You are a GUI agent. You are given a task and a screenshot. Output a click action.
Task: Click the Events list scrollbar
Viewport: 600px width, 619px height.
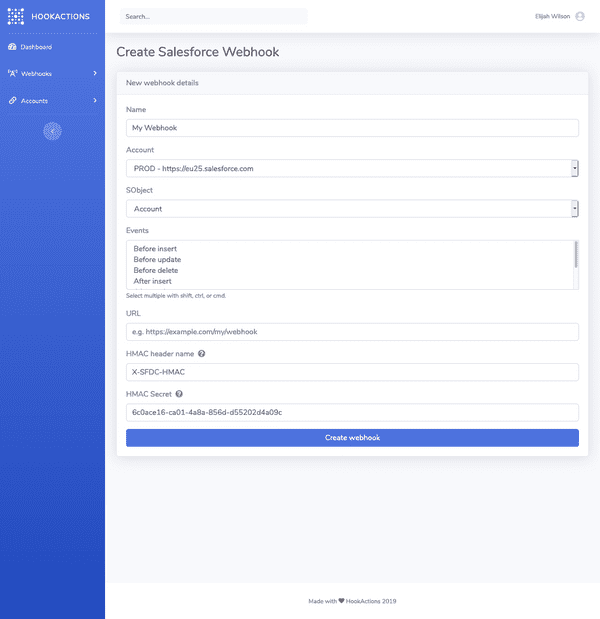576,255
